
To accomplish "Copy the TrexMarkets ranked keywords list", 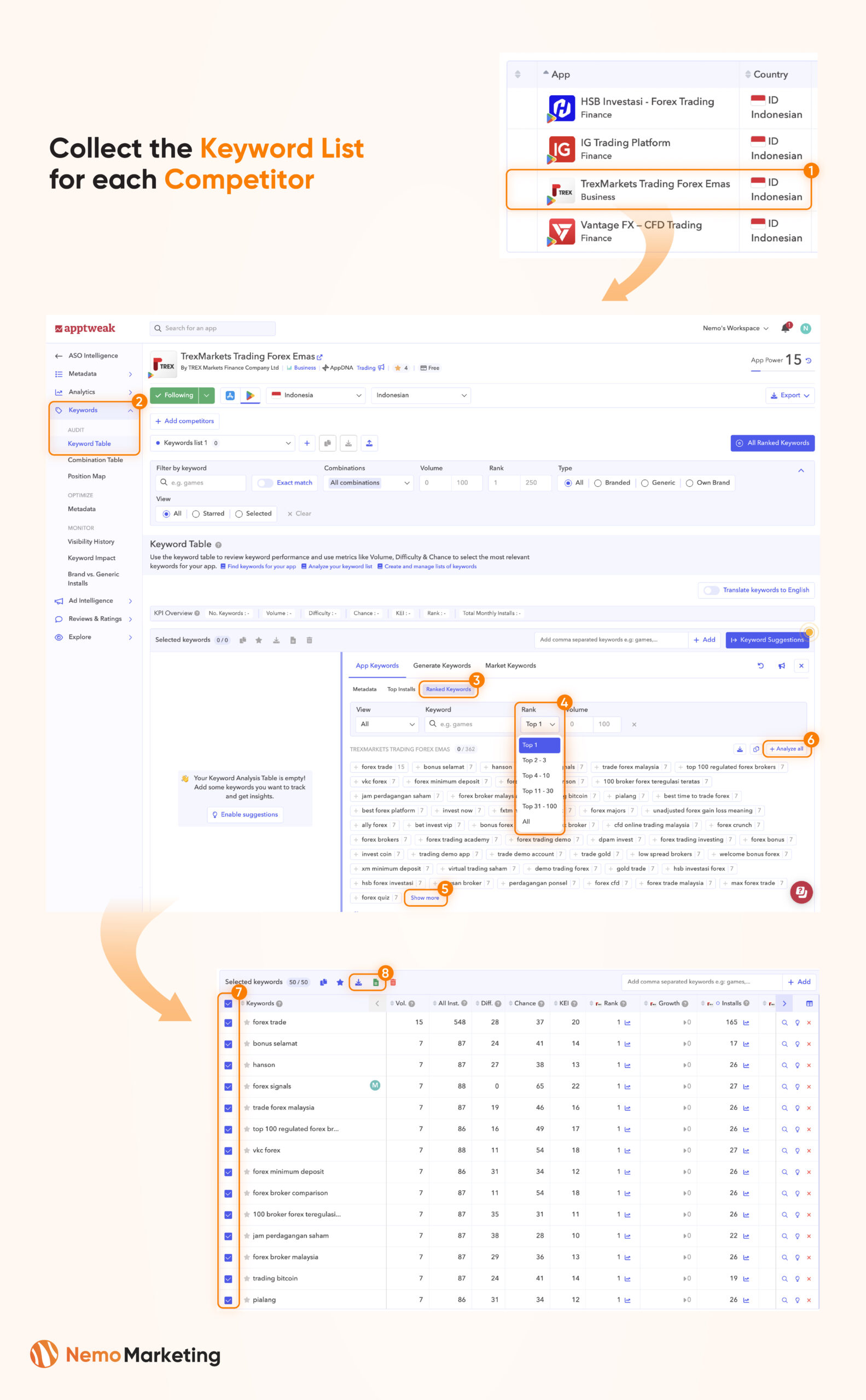I will [x=756, y=749].
